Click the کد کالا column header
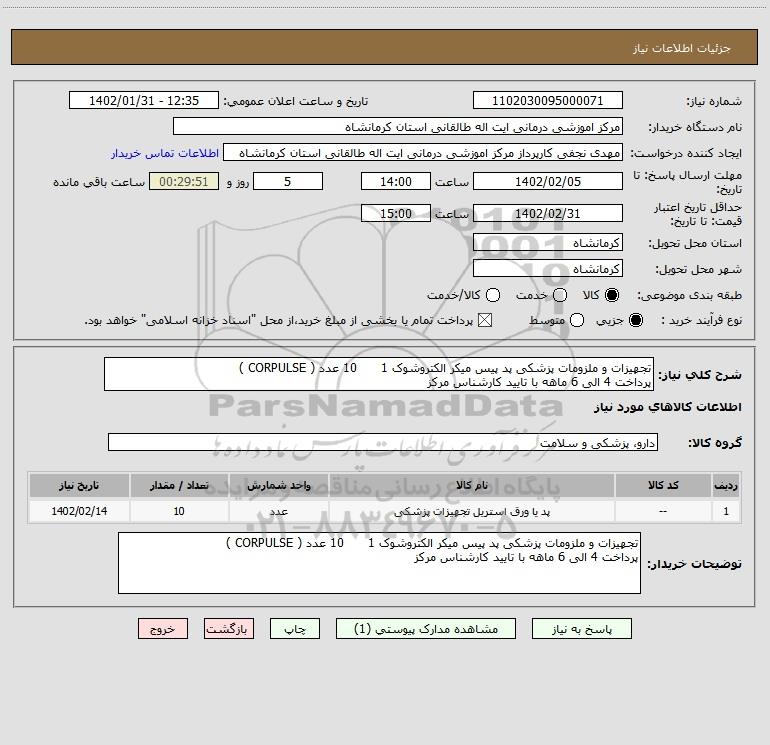The height and width of the screenshot is (745, 770). coord(663,485)
